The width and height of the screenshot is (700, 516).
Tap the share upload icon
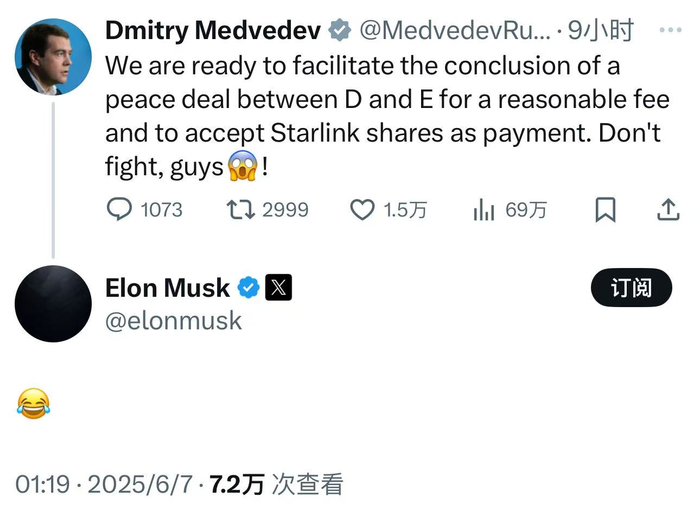pyautogui.click(x=667, y=210)
